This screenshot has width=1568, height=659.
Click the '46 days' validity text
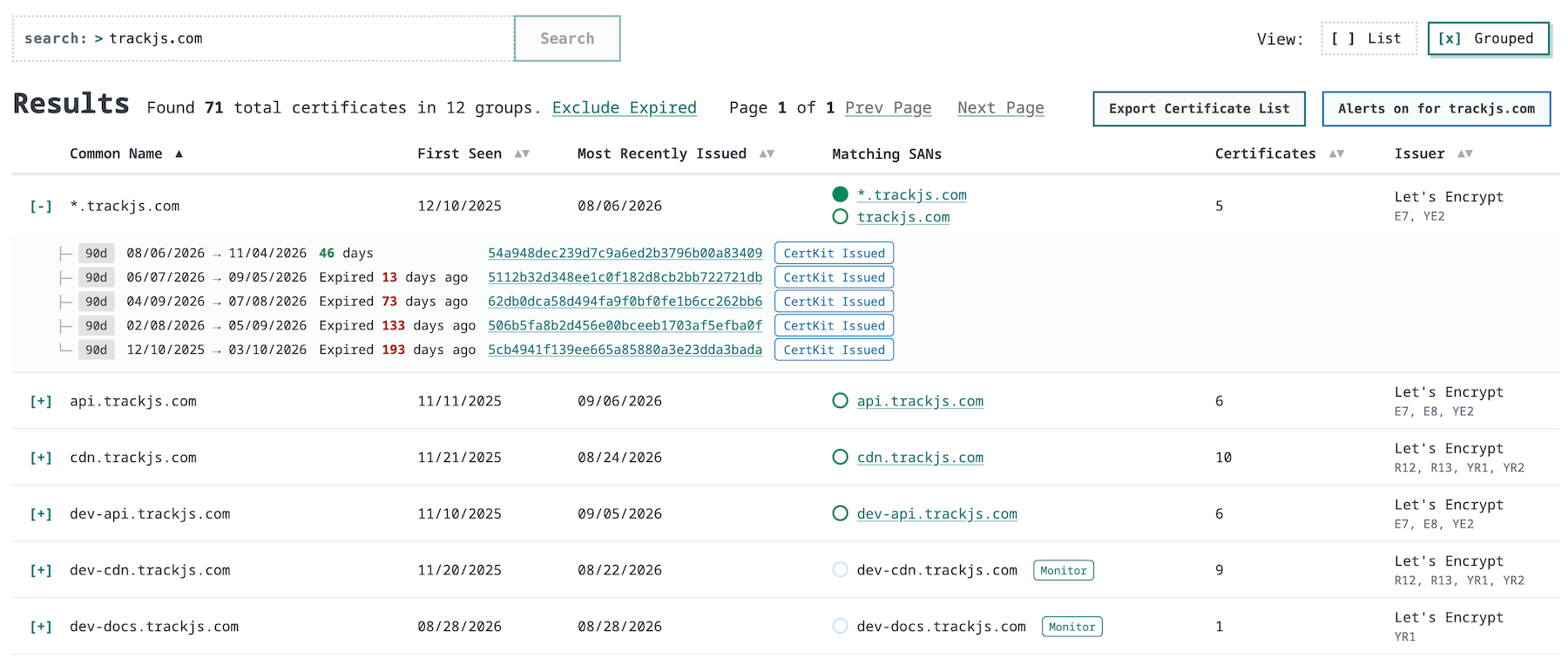point(346,254)
